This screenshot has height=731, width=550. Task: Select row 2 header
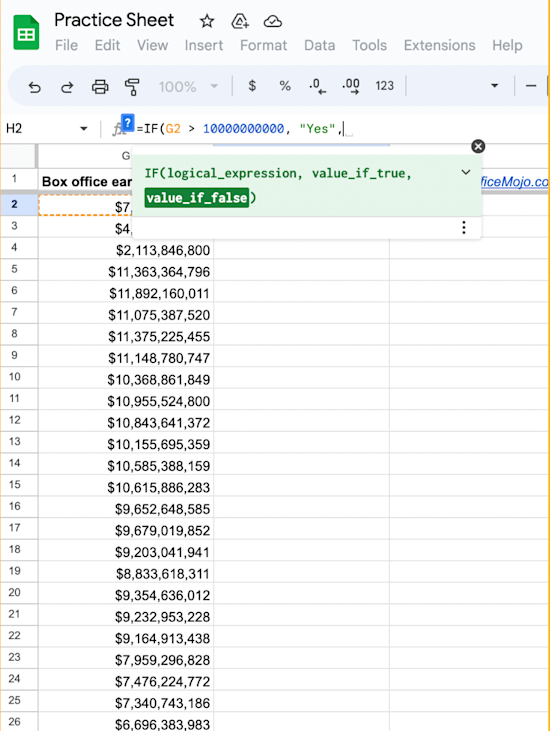coord(14,204)
